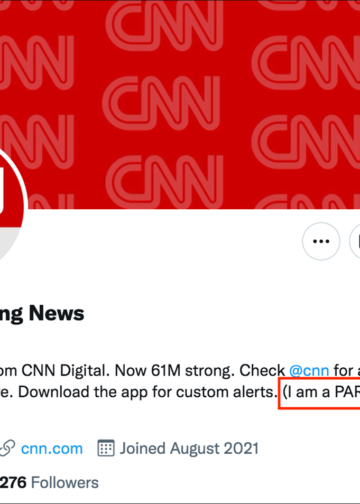Click the bold 276 follower count

point(13,483)
